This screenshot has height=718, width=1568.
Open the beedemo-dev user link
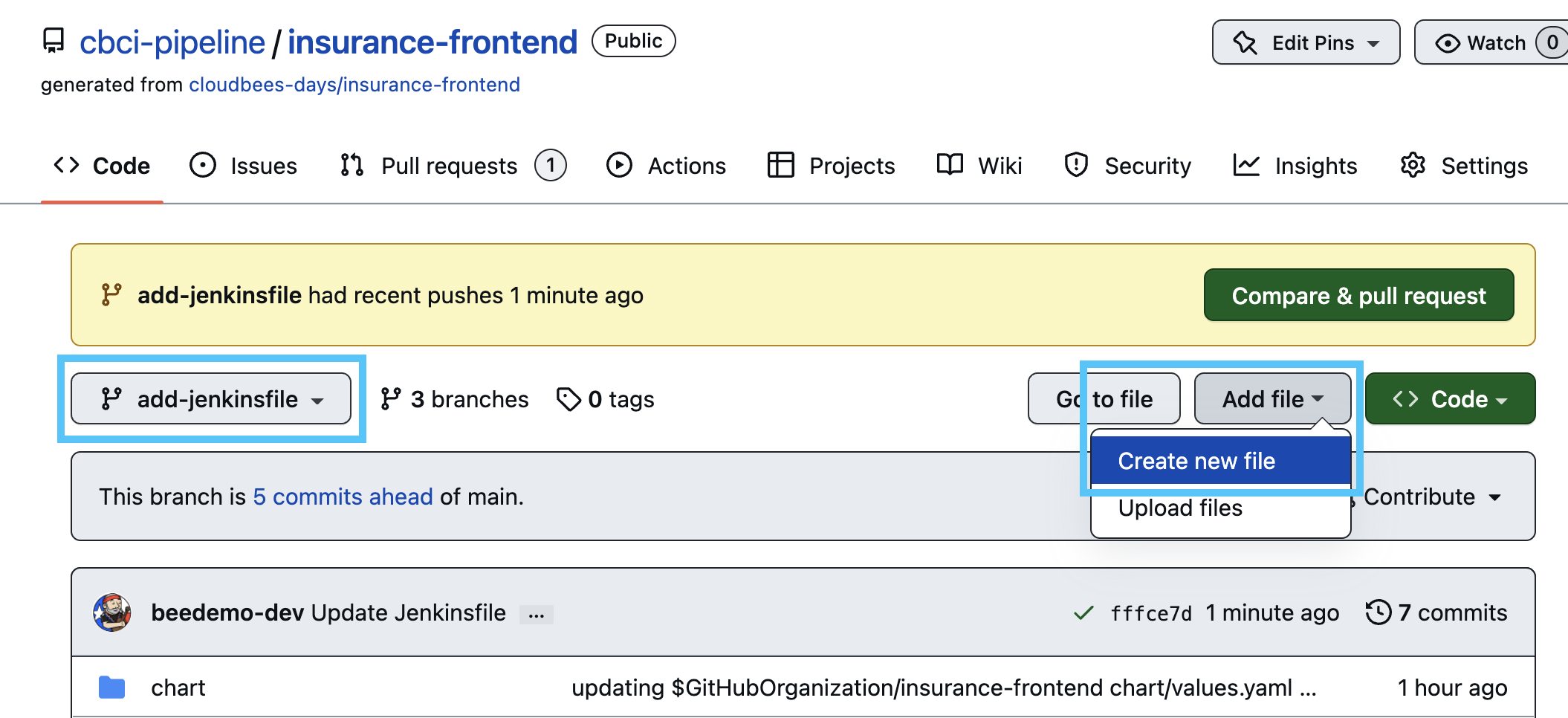point(227,612)
